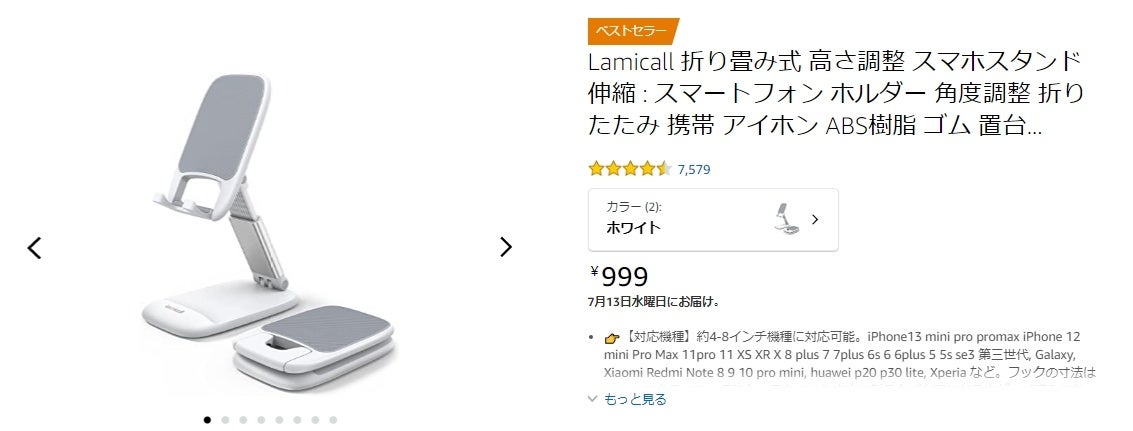Show the sixth carousel image dot
The width and height of the screenshot is (1133, 431).
(297, 420)
